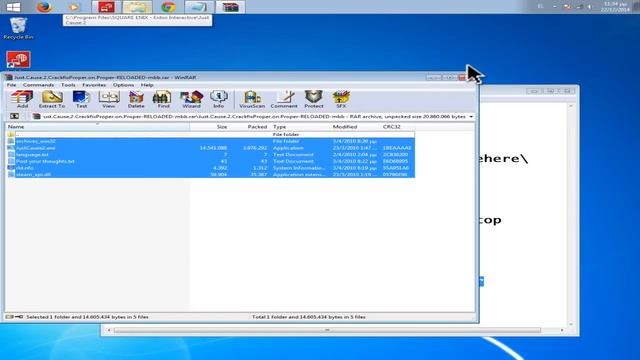Click the Comment toolbar icon
The height and width of the screenshot is (360, 640).
click(284, 99)
